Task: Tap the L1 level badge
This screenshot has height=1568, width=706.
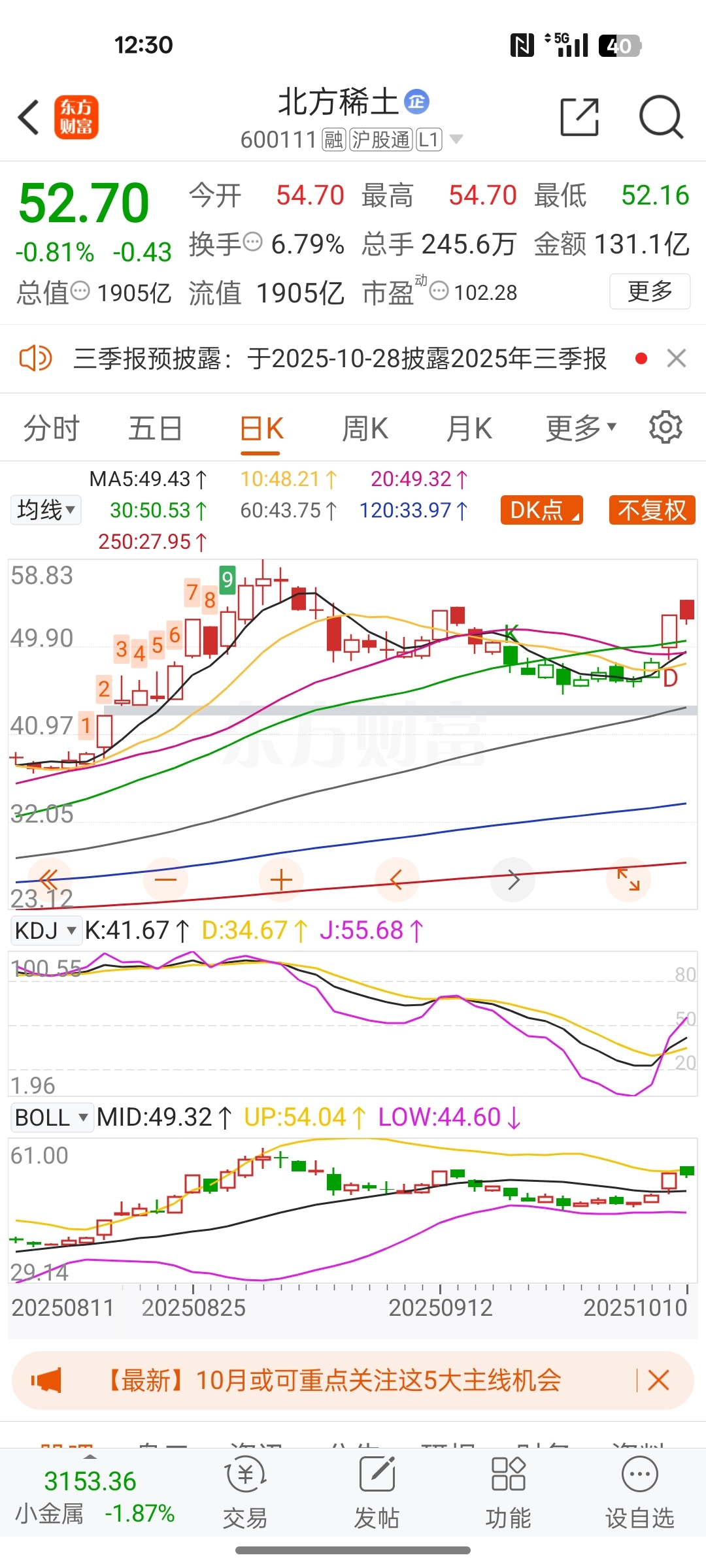Action: click(x=429, y=140)
